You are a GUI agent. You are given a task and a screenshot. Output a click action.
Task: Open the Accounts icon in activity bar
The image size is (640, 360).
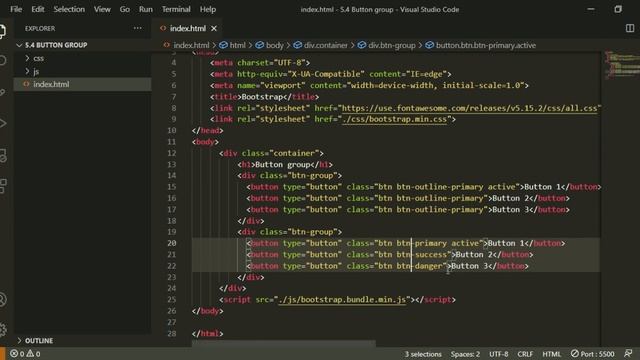tap(2, 300)
